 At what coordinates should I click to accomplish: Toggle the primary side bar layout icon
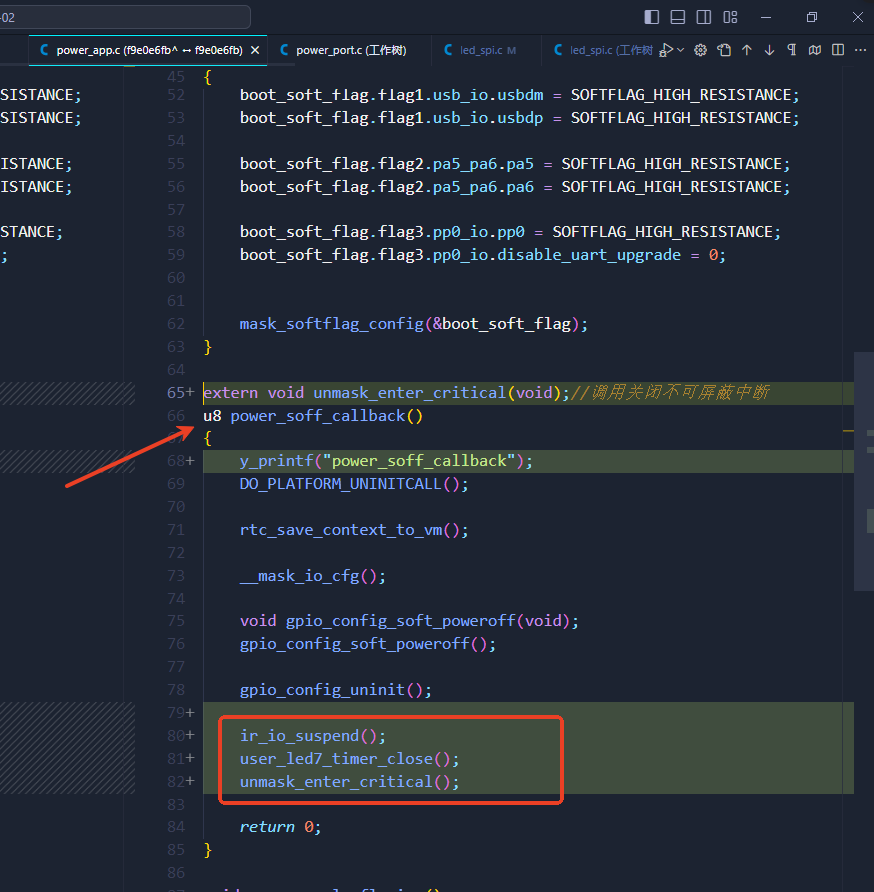click(652, 17)
